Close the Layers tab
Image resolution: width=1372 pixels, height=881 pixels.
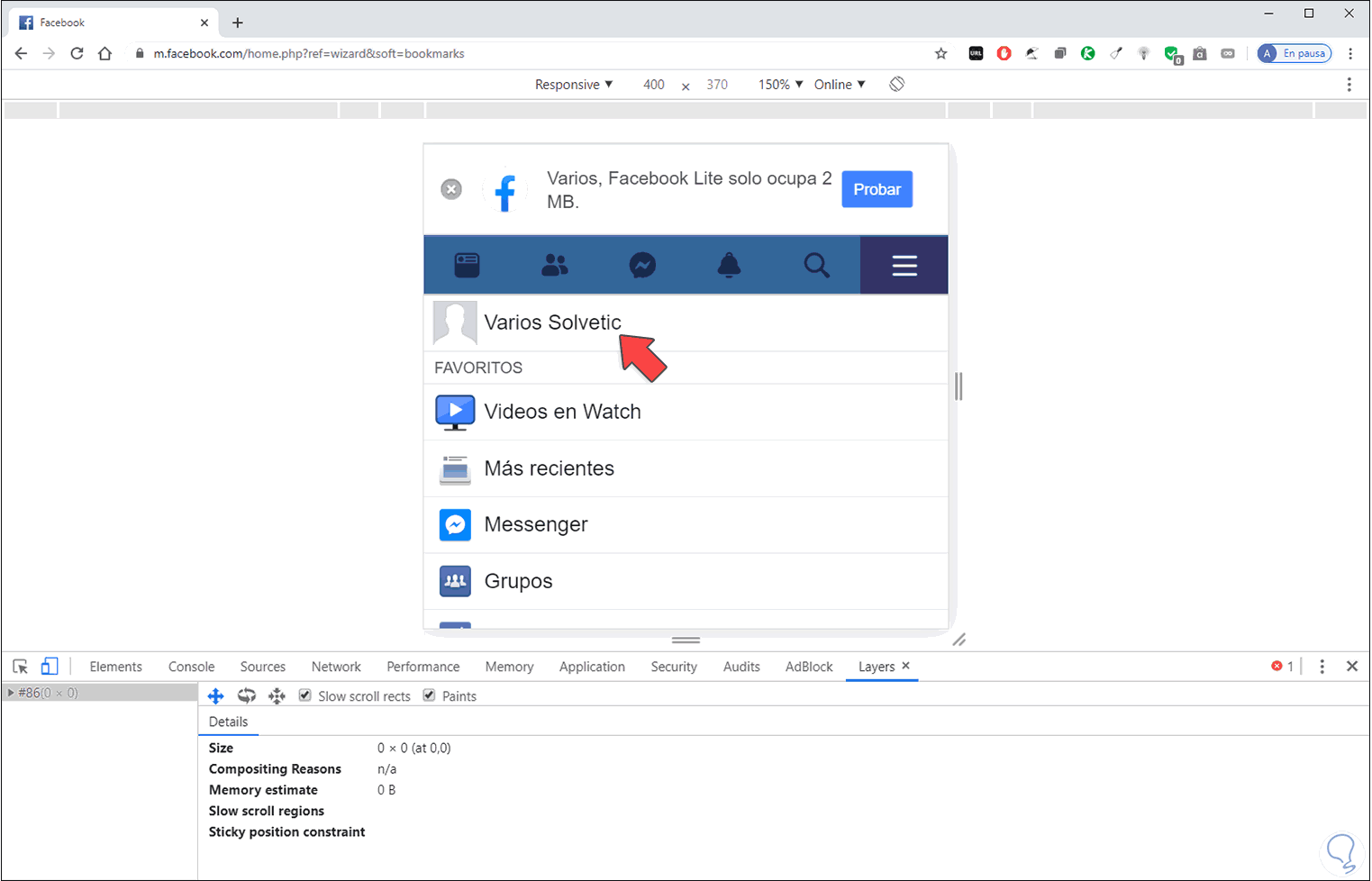tap(906, 666)
